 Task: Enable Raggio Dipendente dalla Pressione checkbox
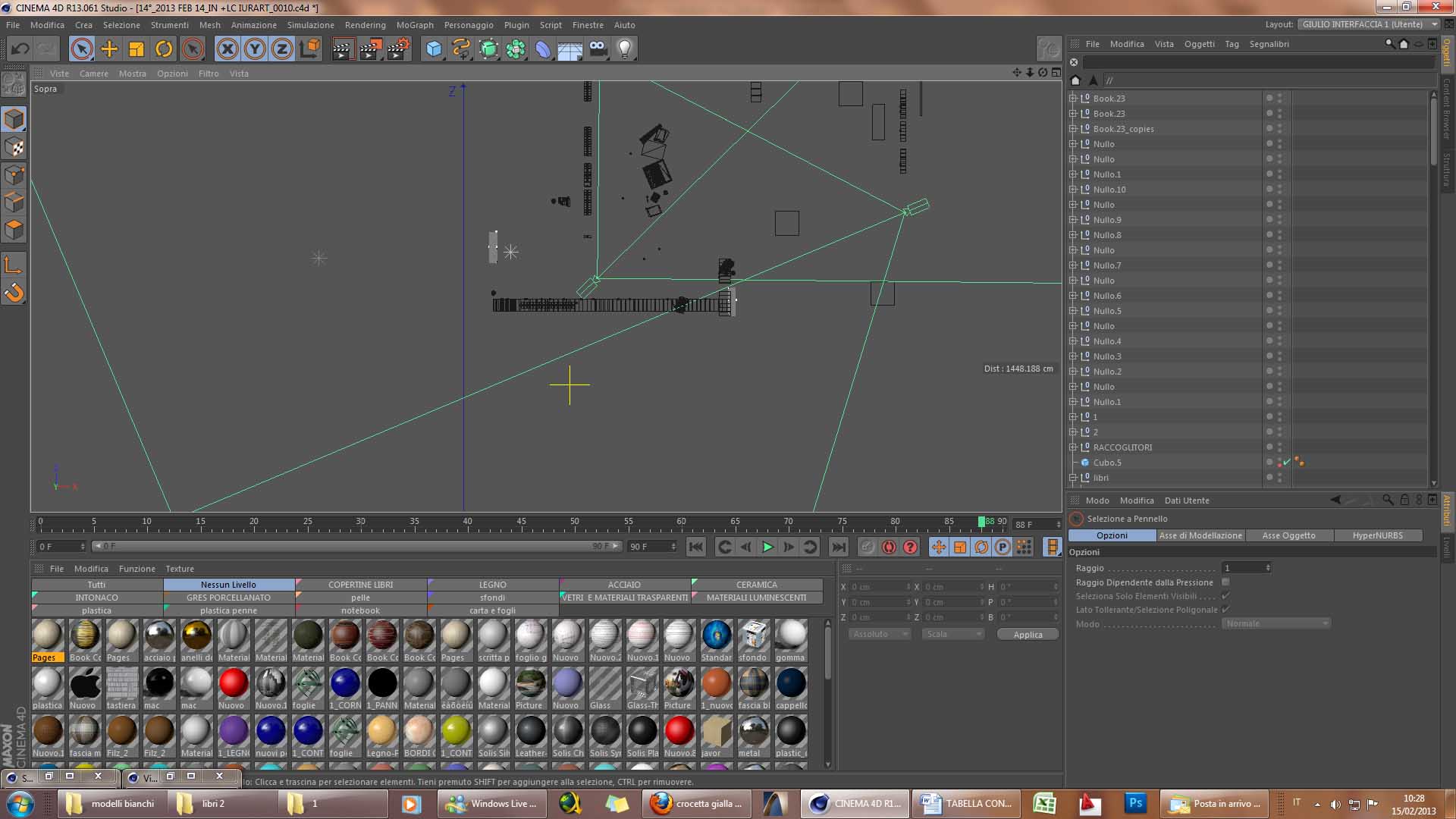pyautogui.click(x=1225, y=582)
